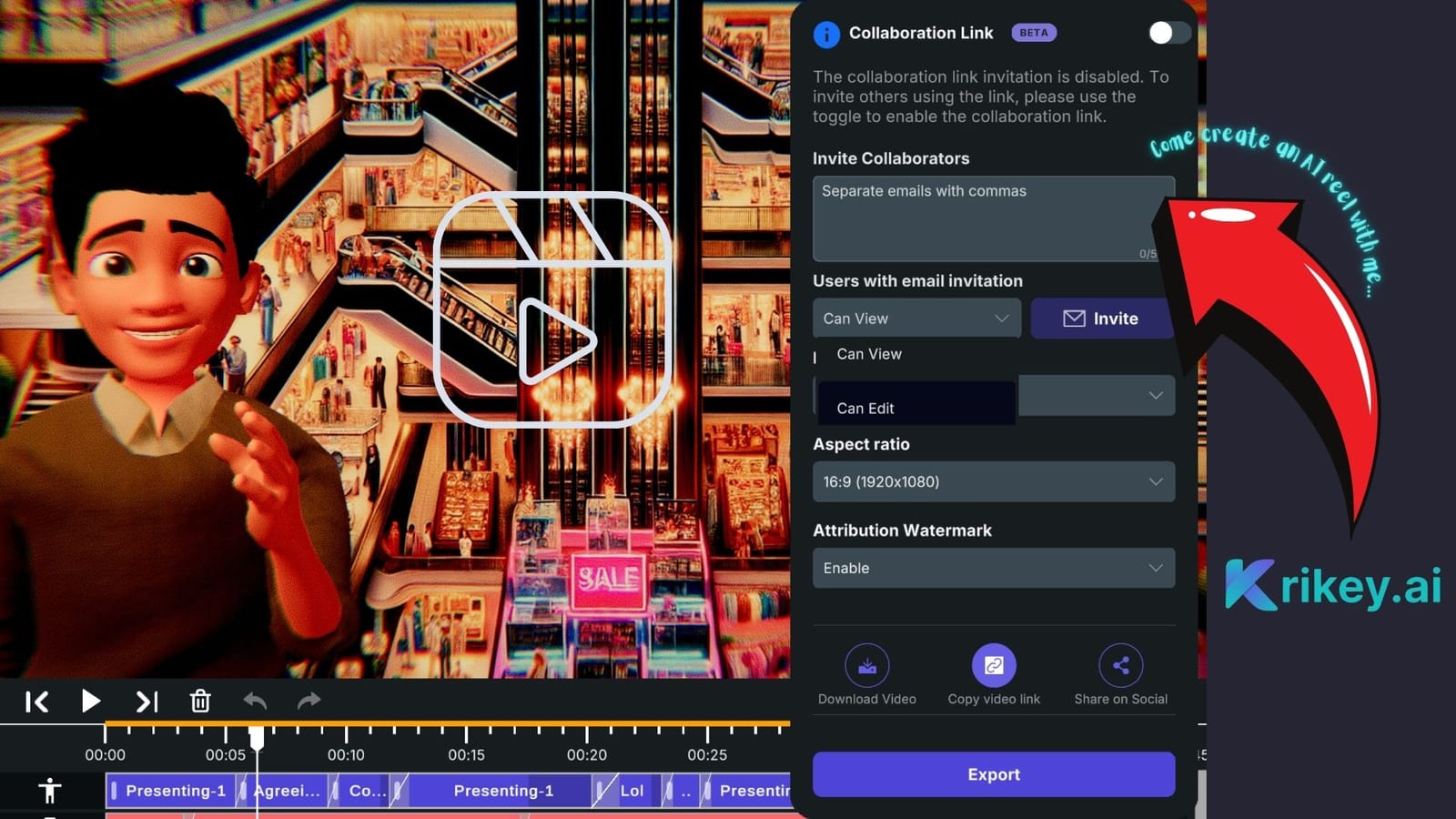Click the skip to start icon
Screen dimensions: 1456x819
click(37, 702)
